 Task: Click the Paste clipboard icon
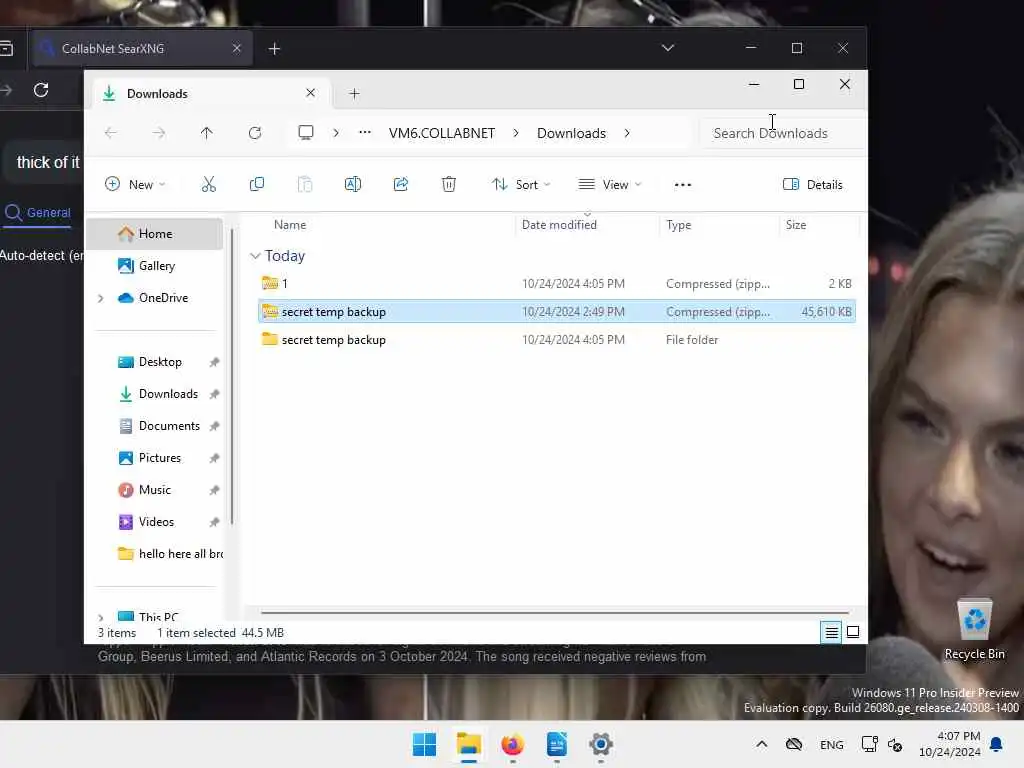[x=305, y=185]
